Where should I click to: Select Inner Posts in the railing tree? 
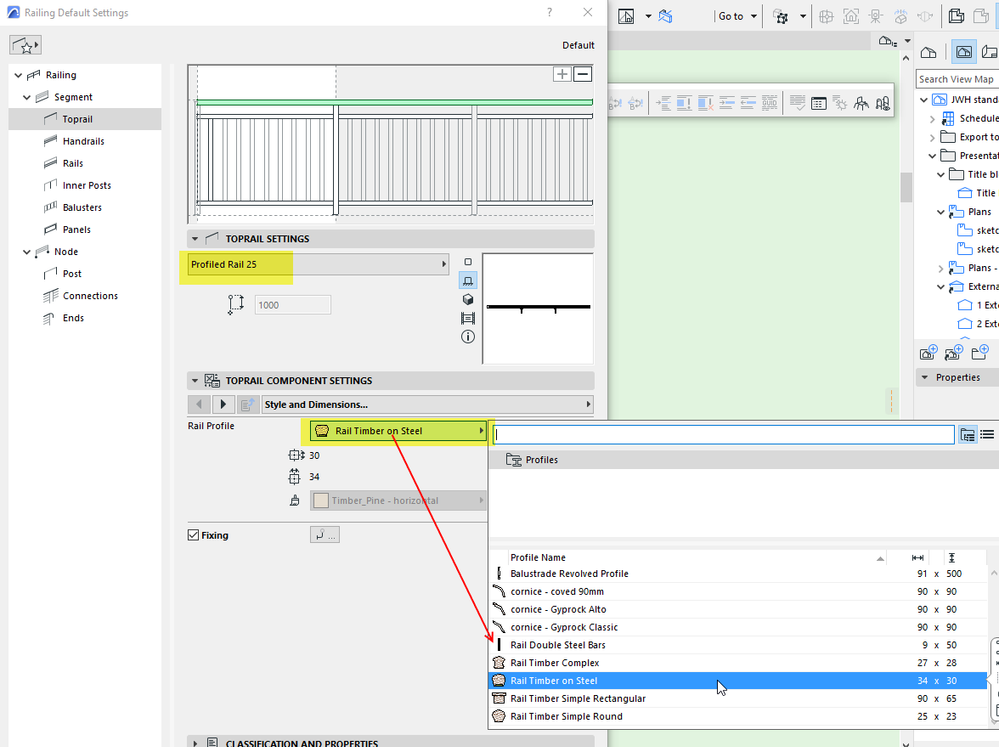point(87,185)
